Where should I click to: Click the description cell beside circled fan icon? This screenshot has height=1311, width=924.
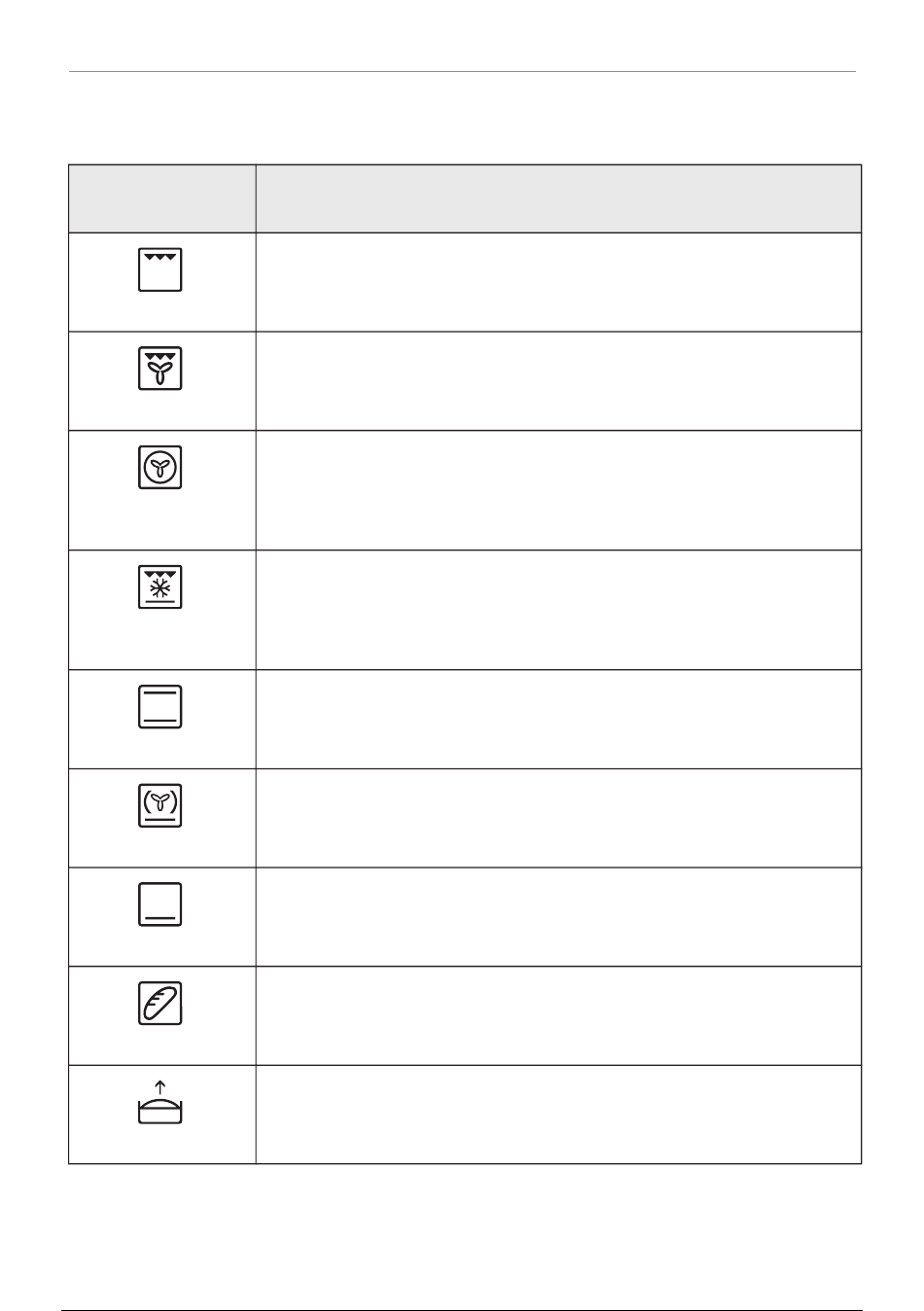coord(558,490)
